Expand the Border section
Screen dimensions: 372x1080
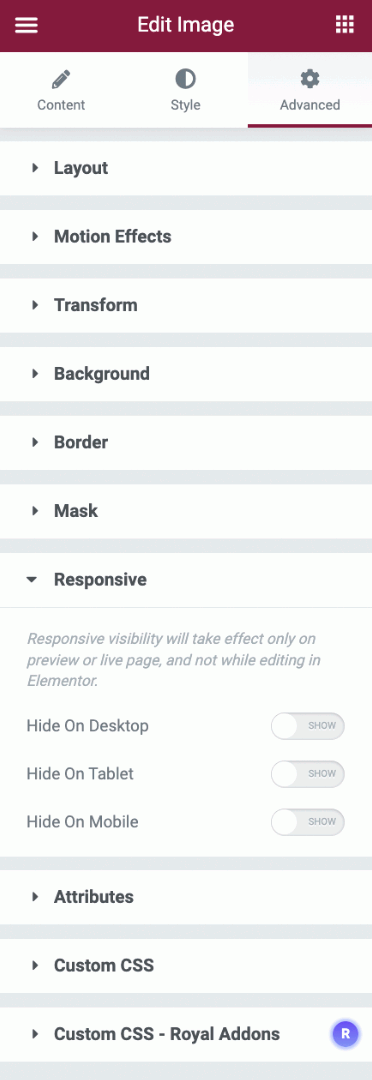click(x=186, y=442)
